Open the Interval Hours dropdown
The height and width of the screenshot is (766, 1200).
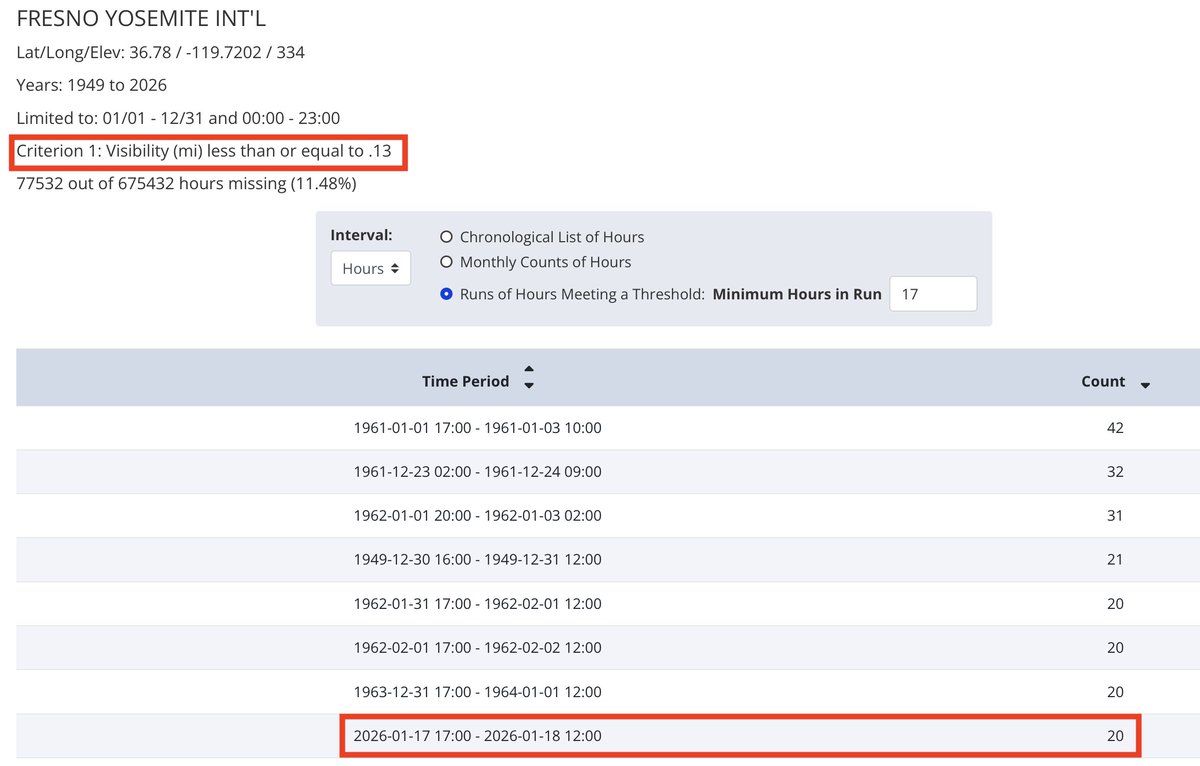371,268
